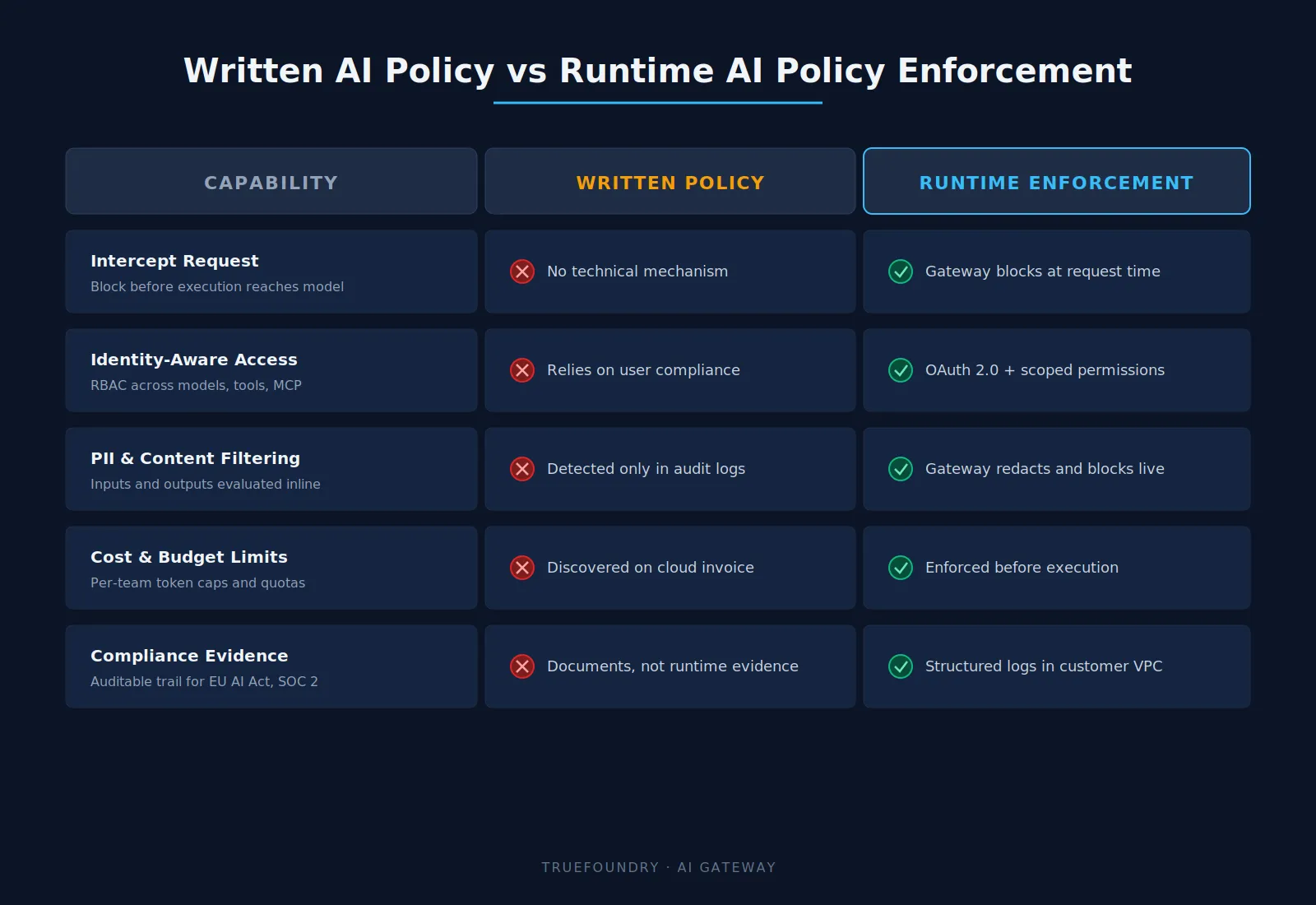The image size is (1316, 905).
Task: Click the 'Enforced before execution' text
Action: click(x=1022, y=568)
